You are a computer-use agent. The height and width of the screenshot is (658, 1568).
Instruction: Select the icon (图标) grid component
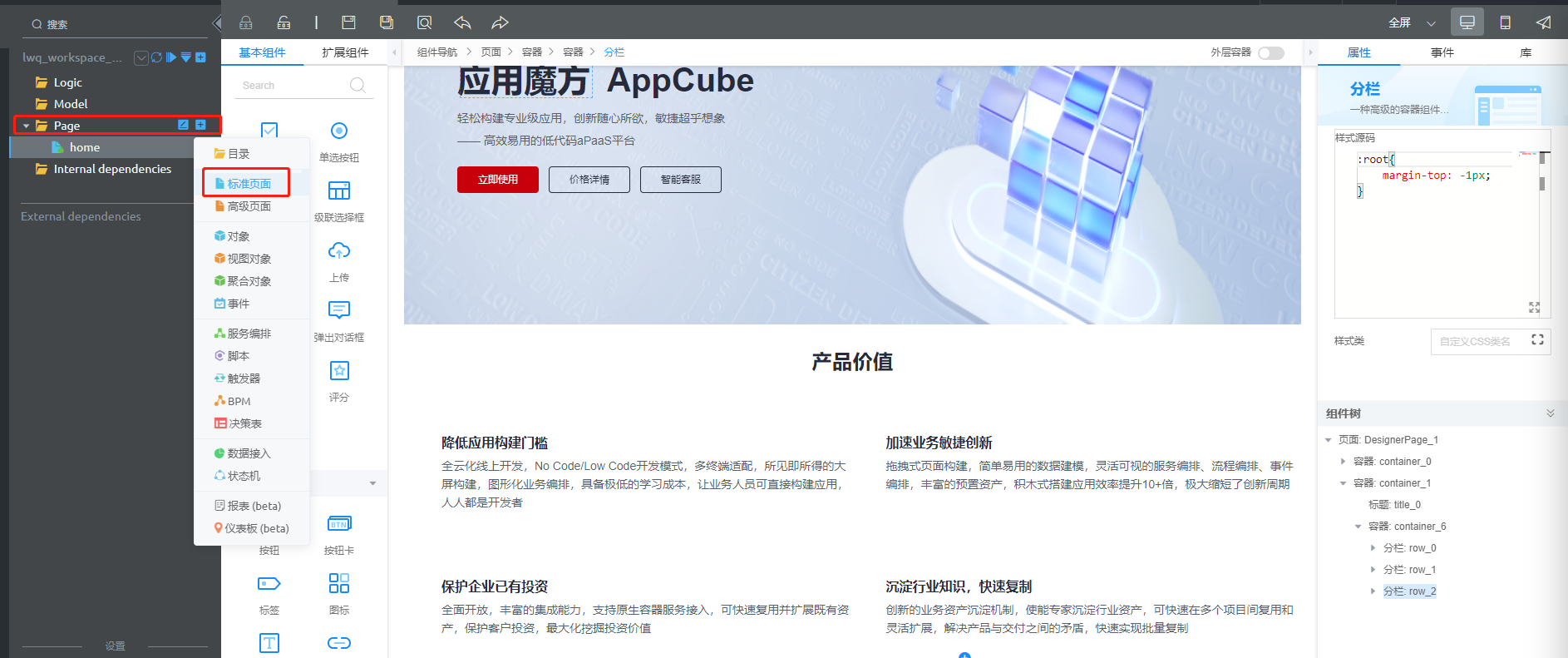coord(339,583)
